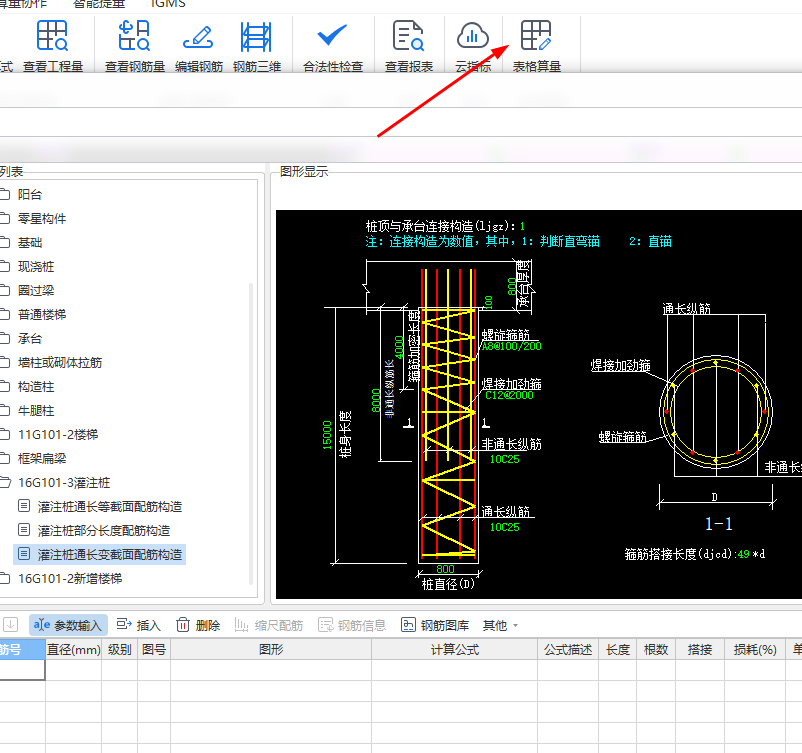Edit 箍筋搭接长度 value 49
802x753 pixels.
click(744, 555)
